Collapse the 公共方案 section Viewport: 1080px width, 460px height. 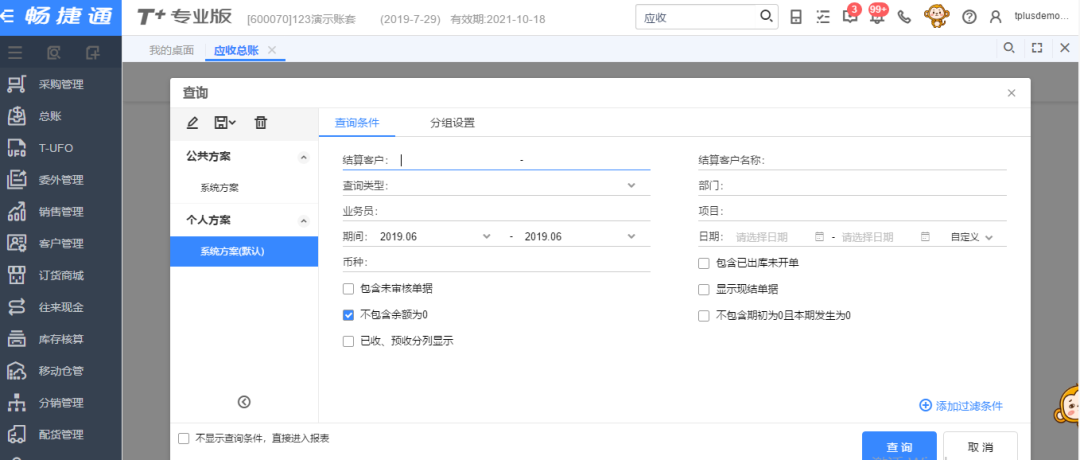tap(303, 157)
